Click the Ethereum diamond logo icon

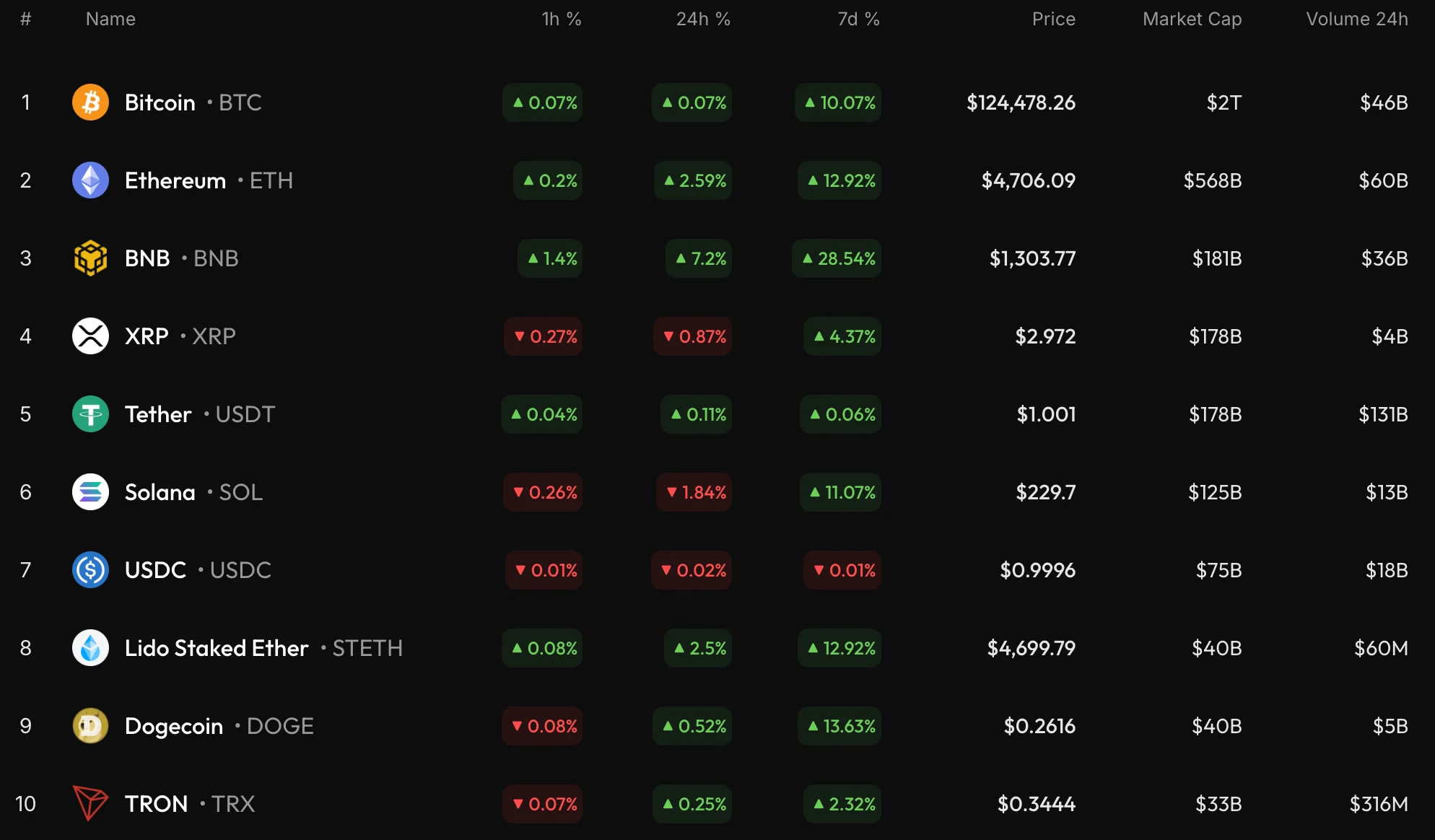coord(90,180)
